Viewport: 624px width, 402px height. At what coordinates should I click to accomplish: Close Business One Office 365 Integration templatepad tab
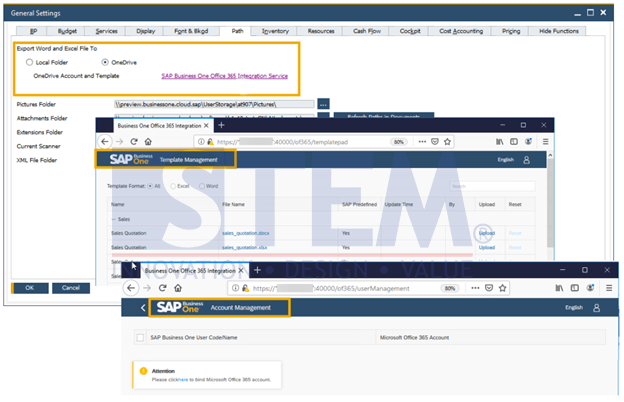[x=206, y=126]
